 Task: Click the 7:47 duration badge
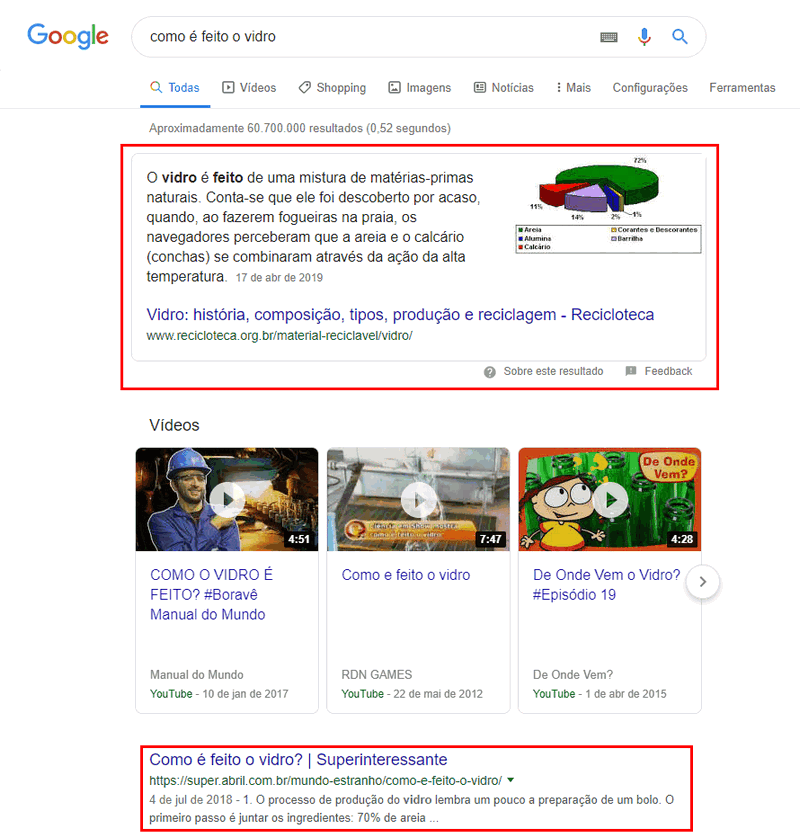tap(491, 539)
